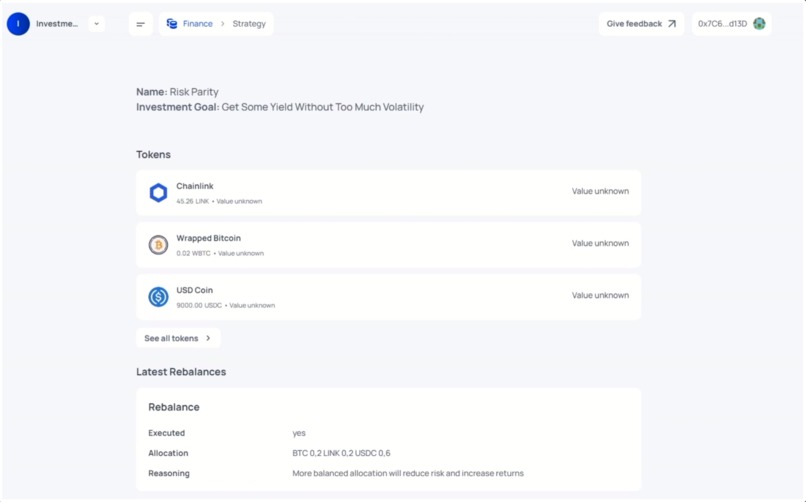Toggle the sidebar menu icon

click(x=140, y=24)
